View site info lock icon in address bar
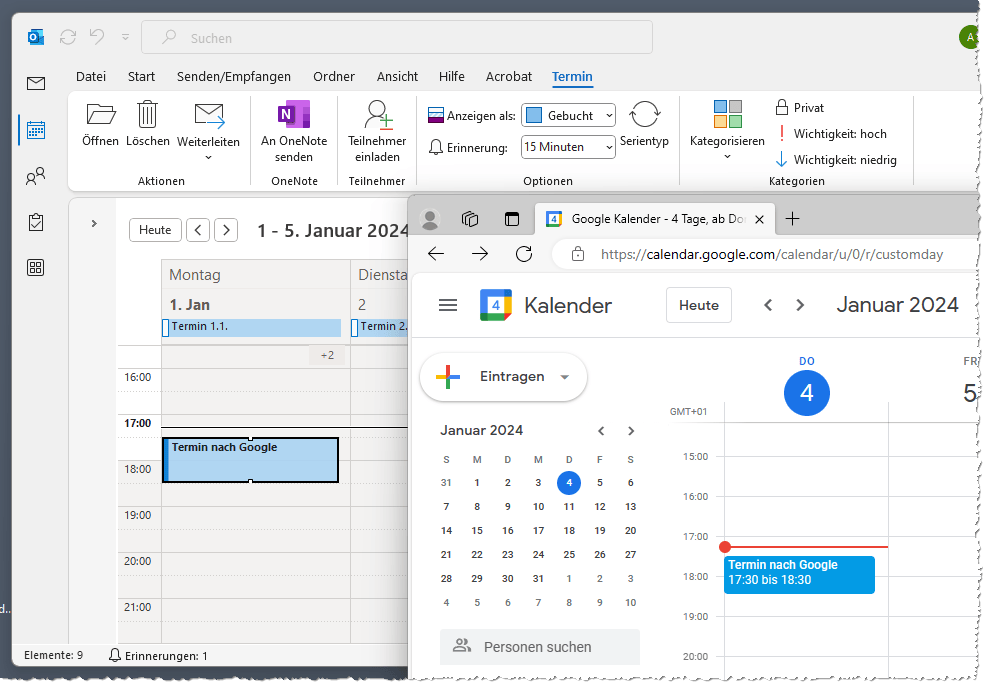Screen dimensions: 986x687 click(578, 254)
